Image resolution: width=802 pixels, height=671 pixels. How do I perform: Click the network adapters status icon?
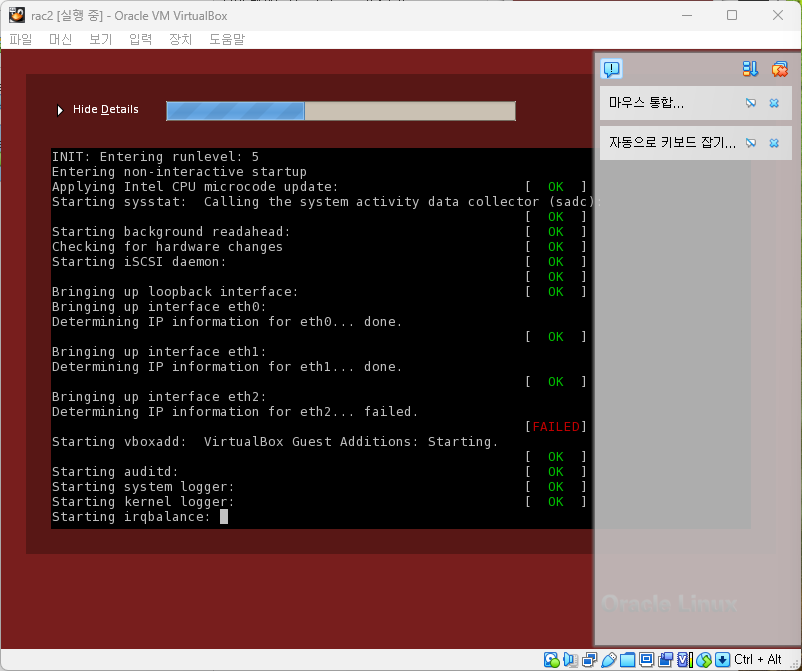tap(589, 660)
